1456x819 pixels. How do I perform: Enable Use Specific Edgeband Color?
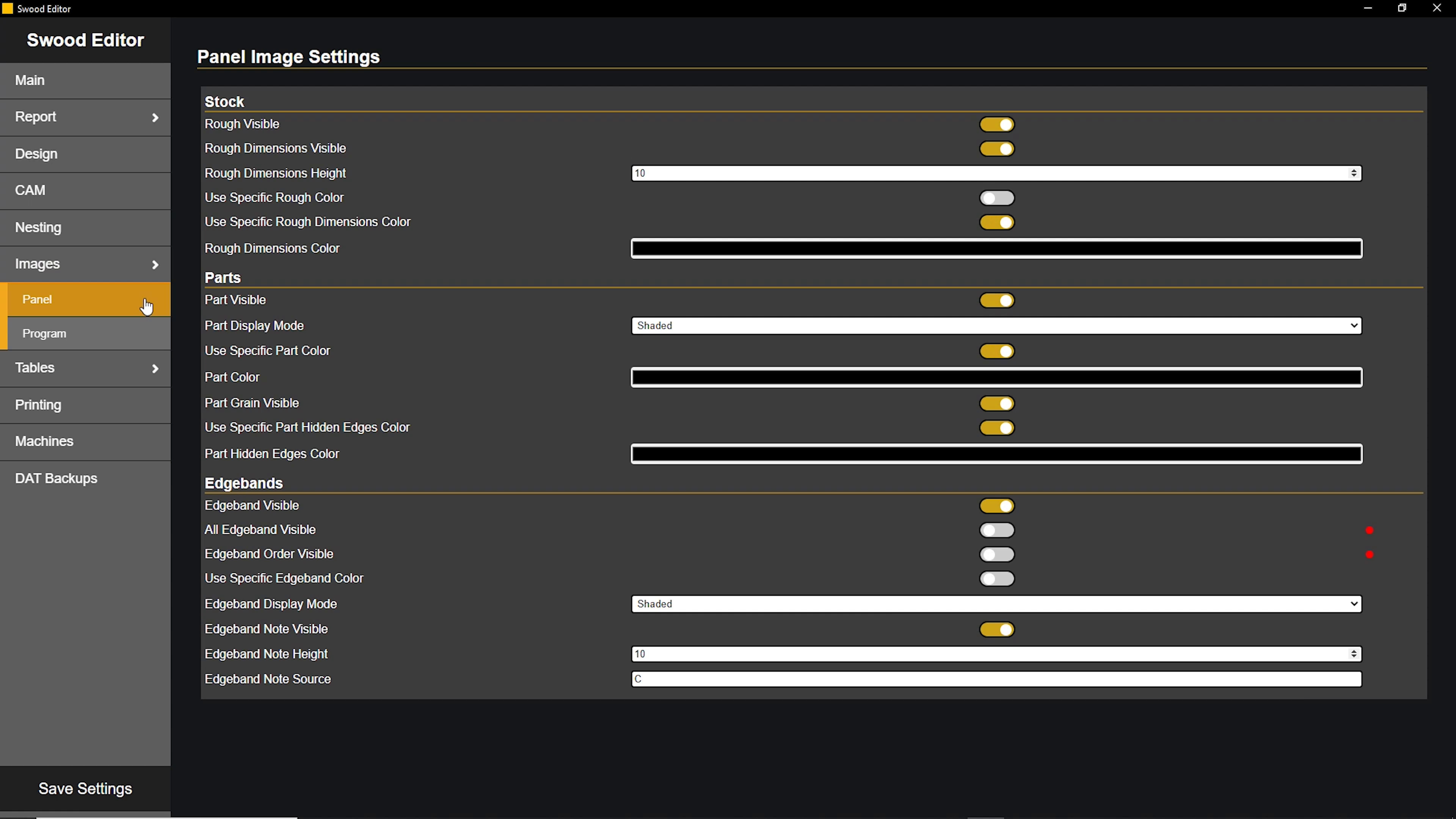[996, 578]
